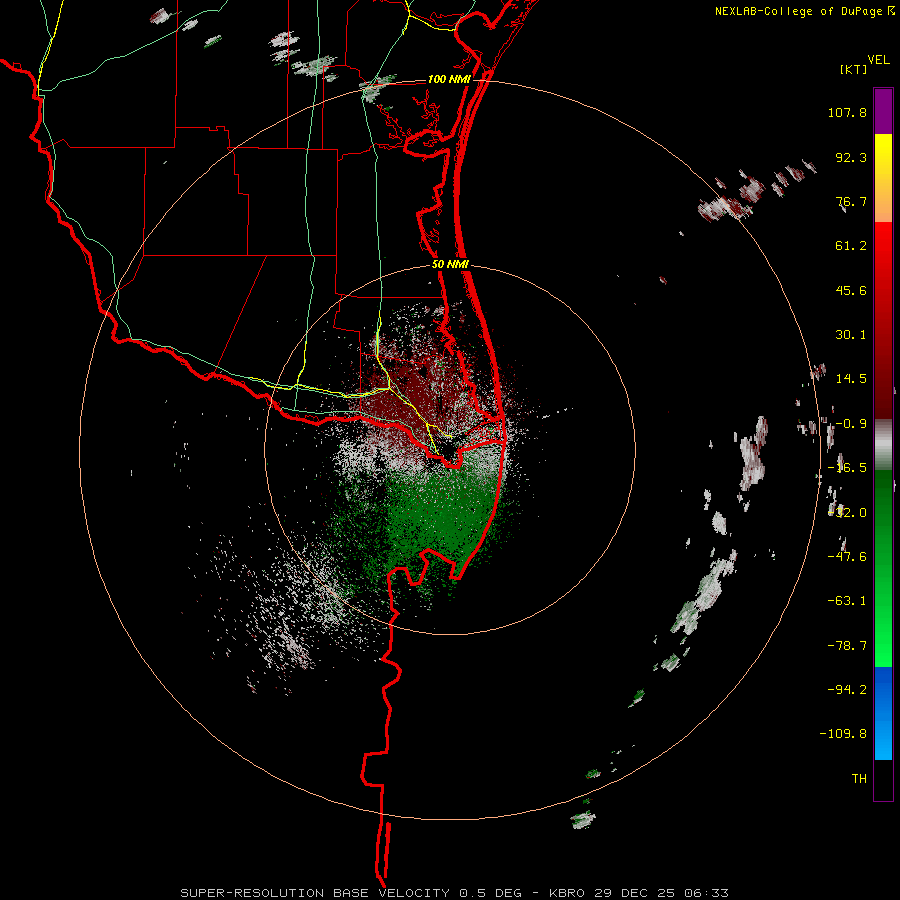900x900 pixels.
Task: Click the 100 NMI range ring label
Action: tap(449, 79)
